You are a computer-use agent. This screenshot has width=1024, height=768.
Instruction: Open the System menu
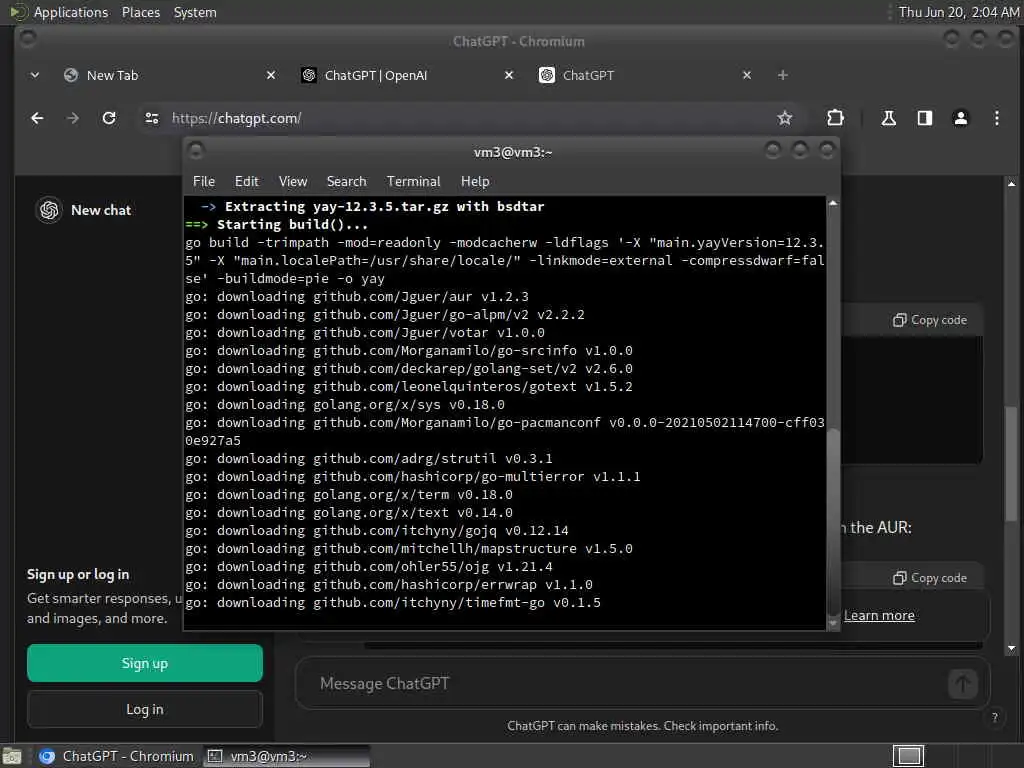pyautogui.click(x=195, y=12)
